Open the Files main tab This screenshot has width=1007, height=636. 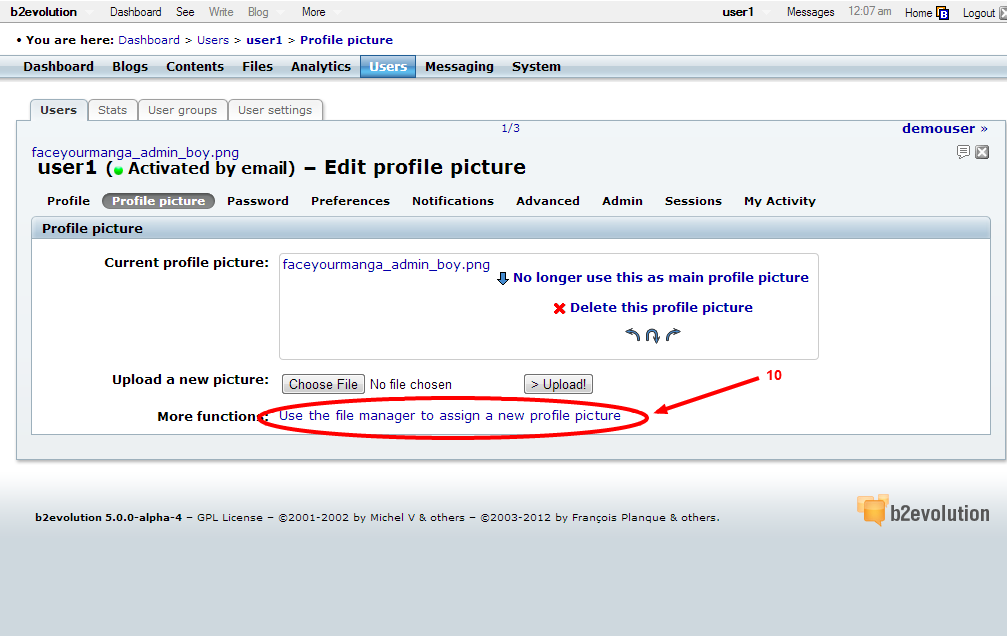[x=257, y=66]
